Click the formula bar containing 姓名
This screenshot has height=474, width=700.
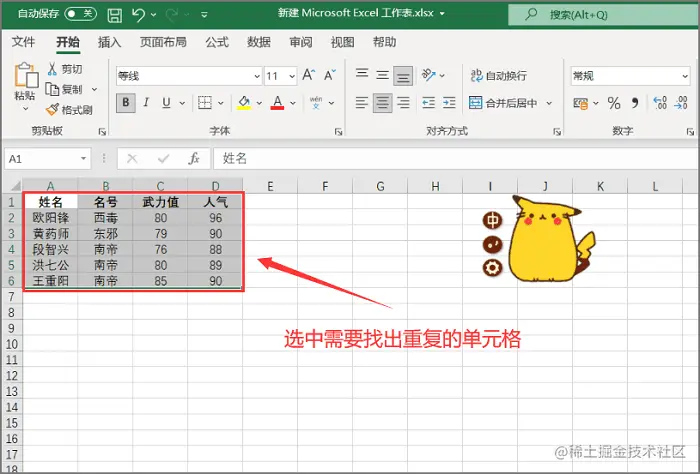[456, 158]
